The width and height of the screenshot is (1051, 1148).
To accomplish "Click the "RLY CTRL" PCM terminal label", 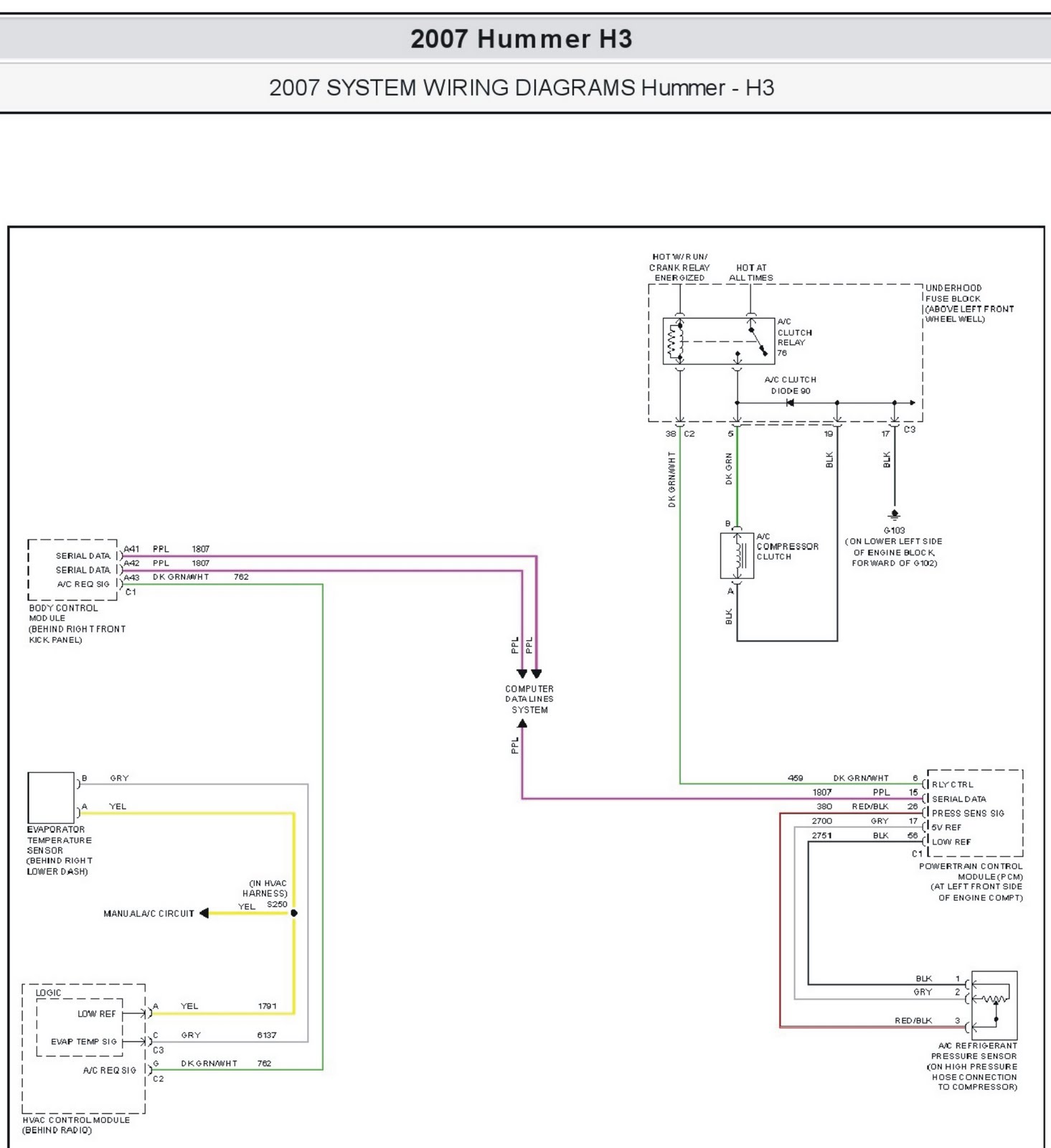I will pyautogui.click(x=953, y=784).
